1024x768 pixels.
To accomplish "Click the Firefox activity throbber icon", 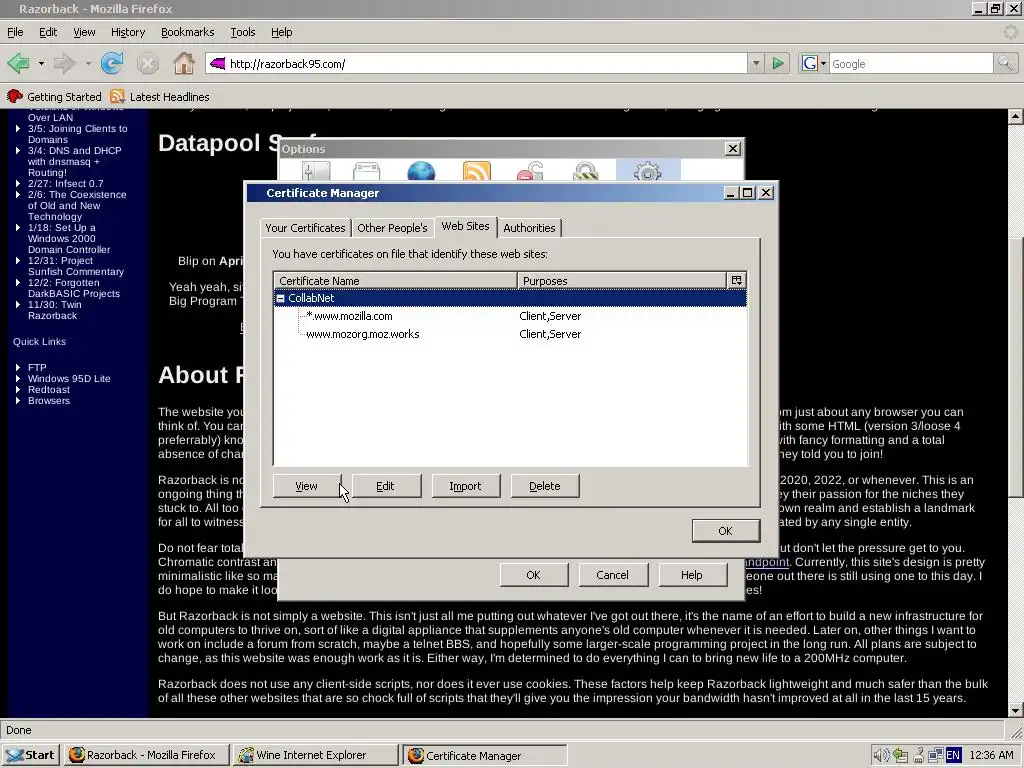I will tap(1011, 31).
